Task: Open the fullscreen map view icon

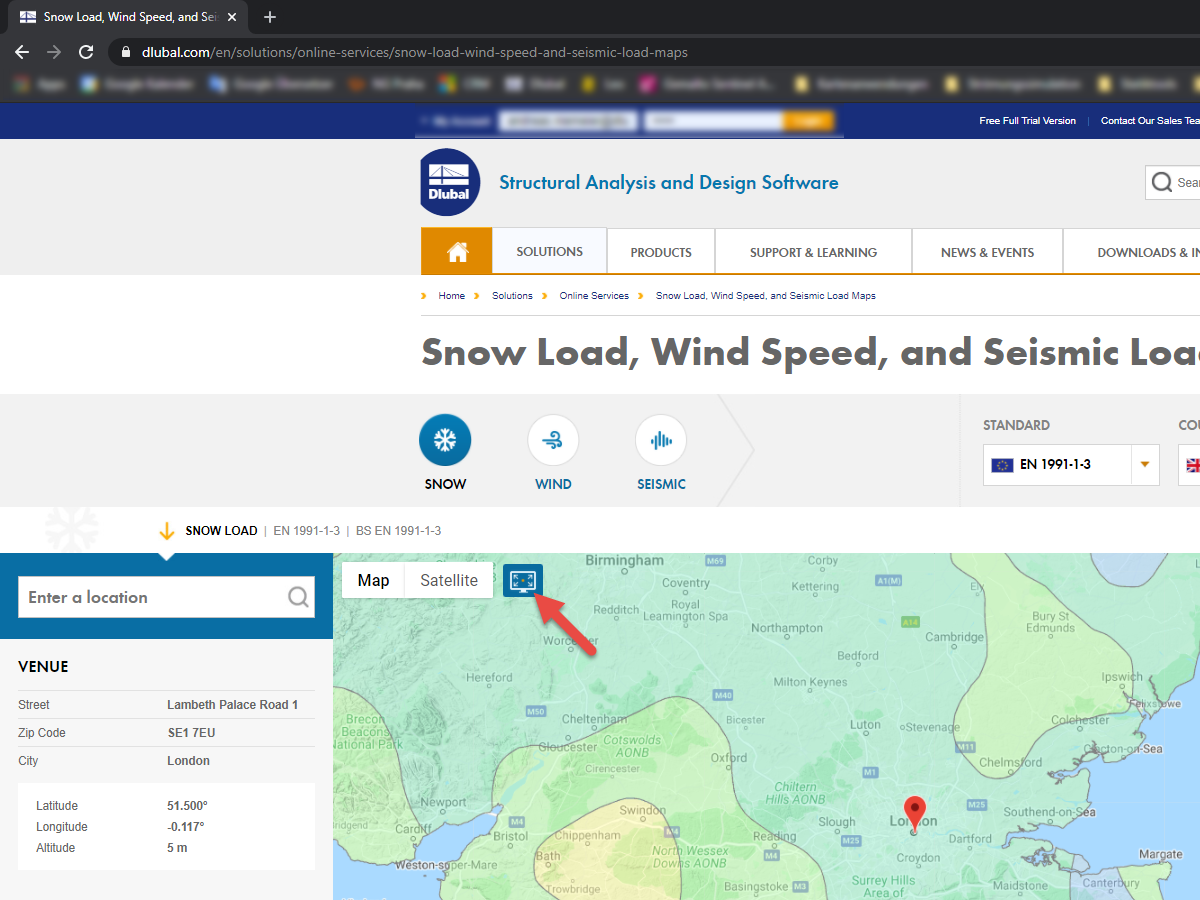Action: 523,580
